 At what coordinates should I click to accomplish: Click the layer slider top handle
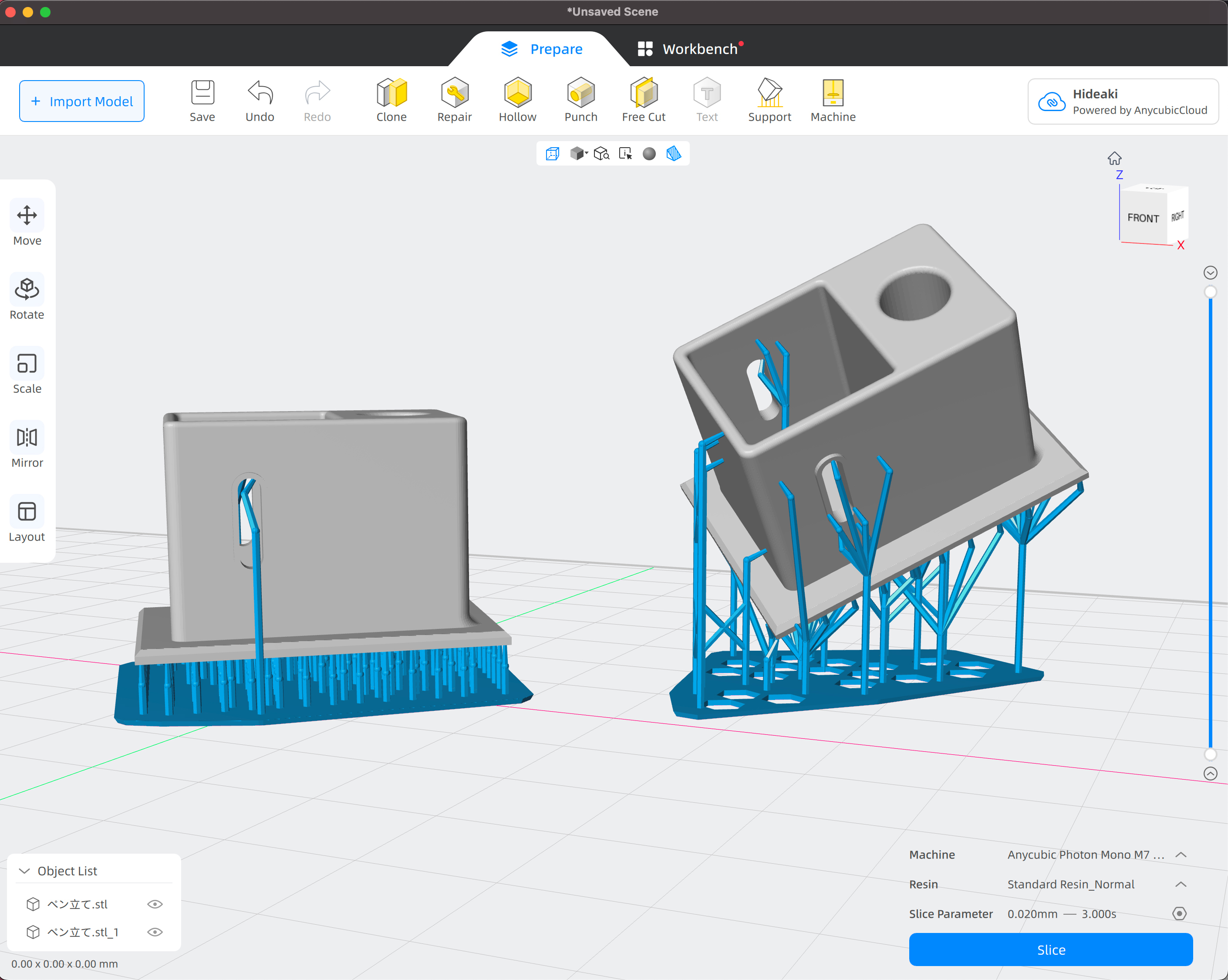[1210, 292]
